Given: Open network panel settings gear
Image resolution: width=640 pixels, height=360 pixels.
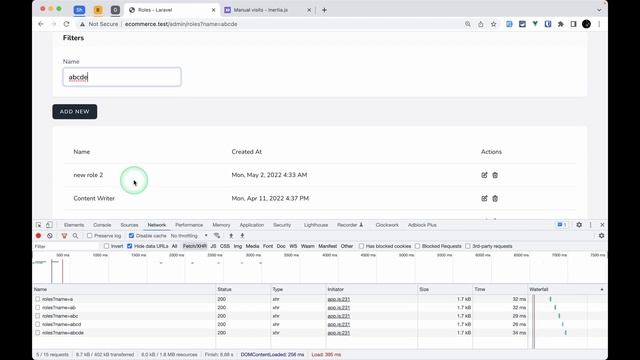Looking at the screenshot, I should (x=602, y=236).
